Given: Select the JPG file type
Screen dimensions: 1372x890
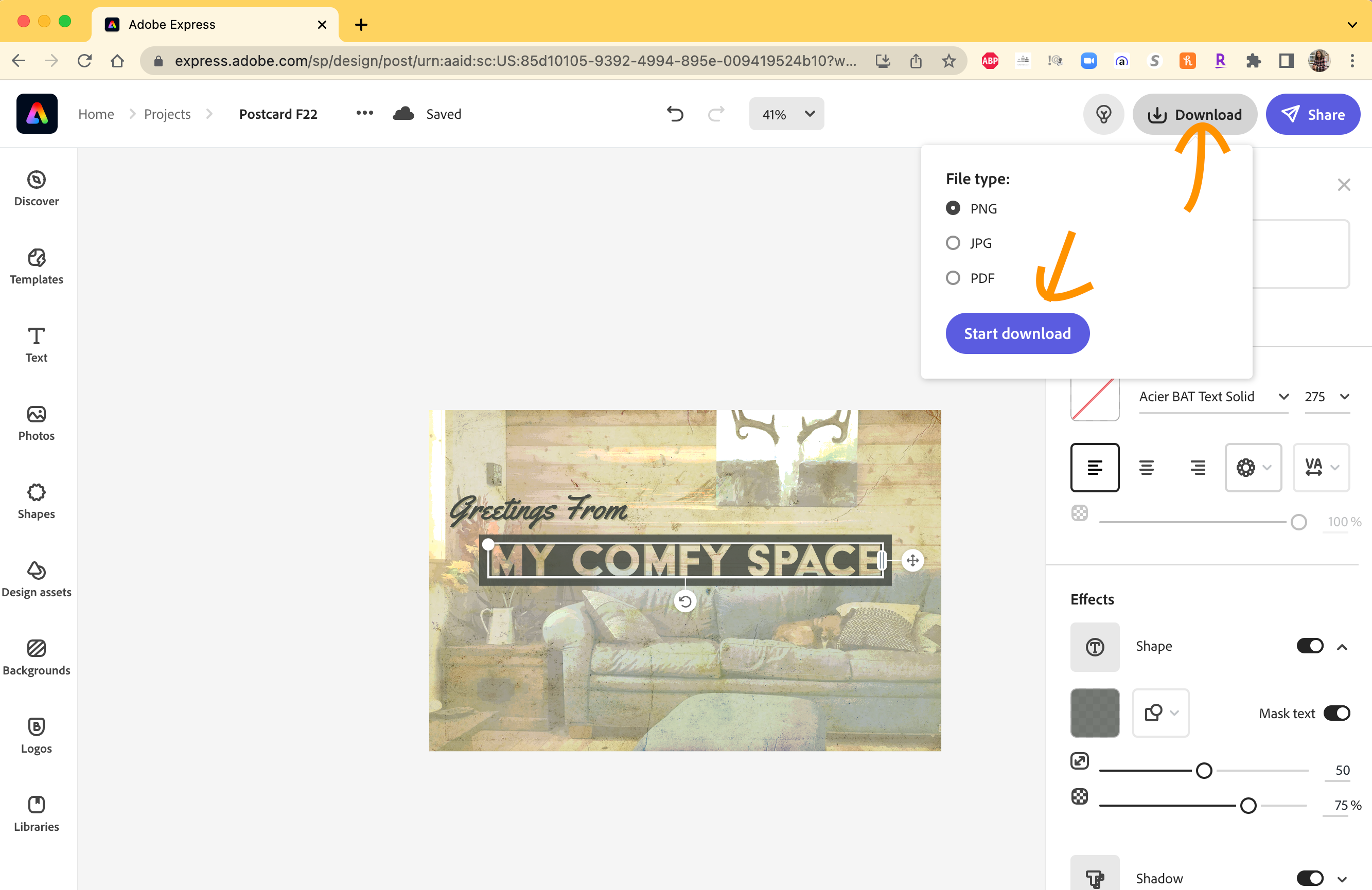Looking at the screenshot, I should pyautogui.click(x=953, y=243).
